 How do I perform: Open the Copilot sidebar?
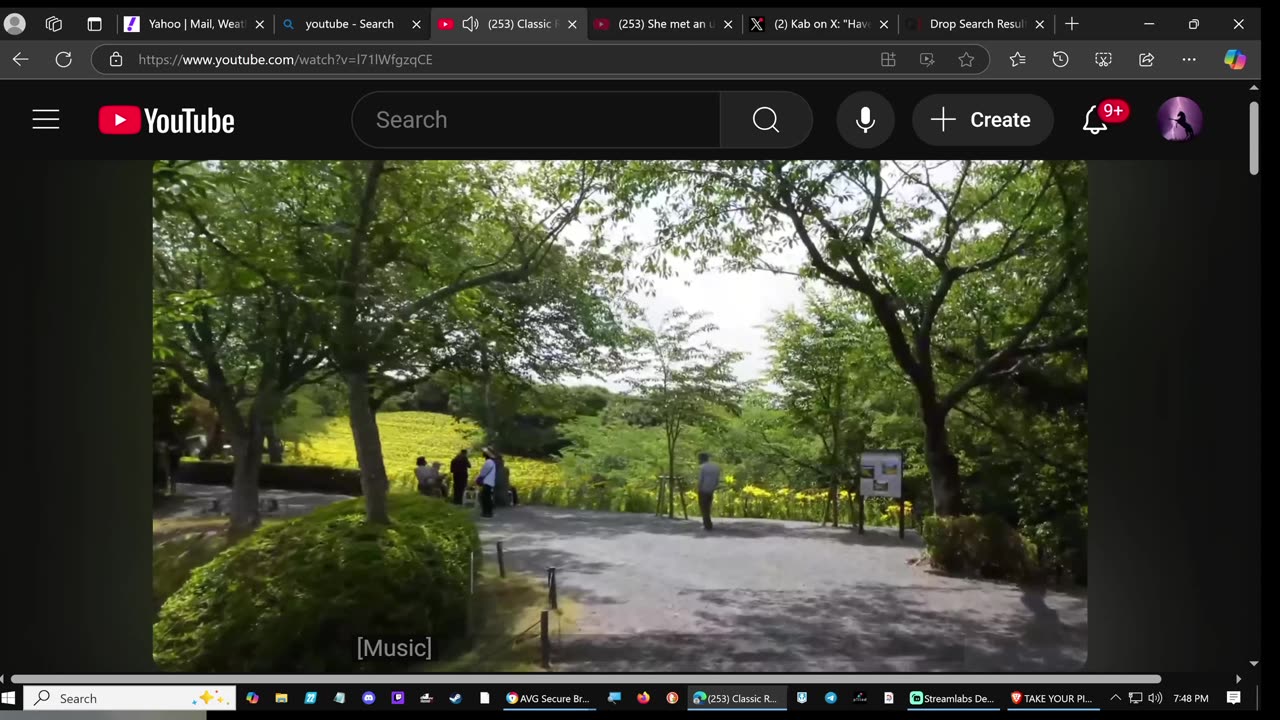(1235, 60)
